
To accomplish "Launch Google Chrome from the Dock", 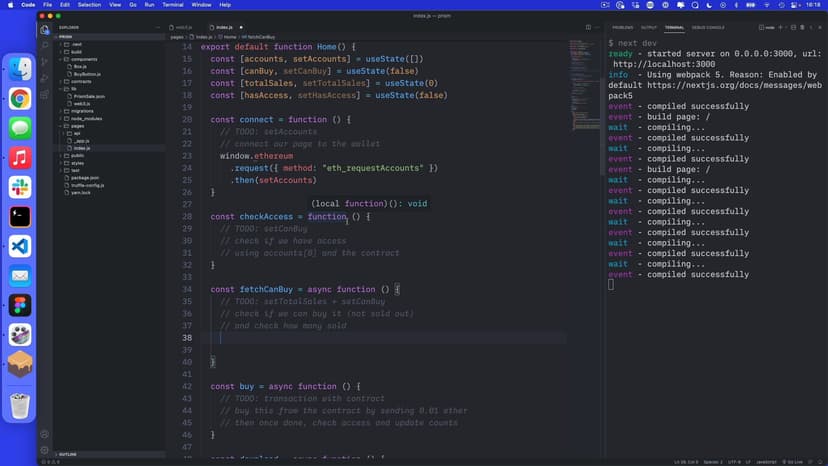I will point(20,98).
